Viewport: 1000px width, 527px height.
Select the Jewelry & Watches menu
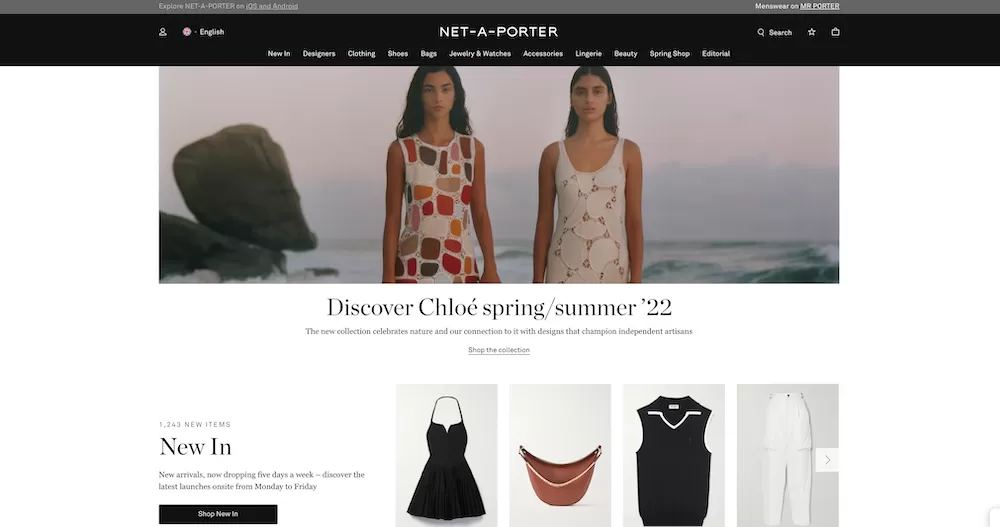pyautogui.click(x=480, y=54)
